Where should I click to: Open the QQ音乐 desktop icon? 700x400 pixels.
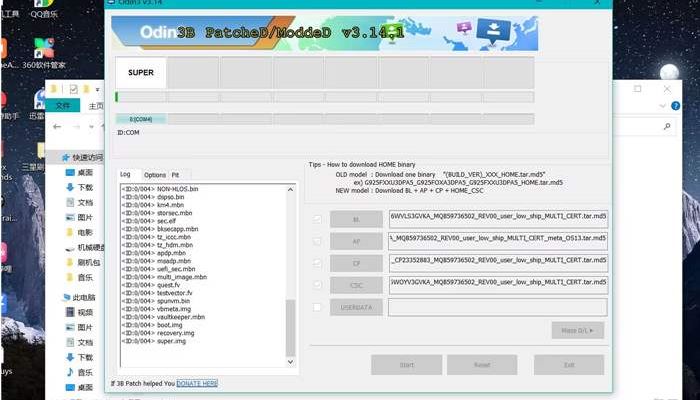[x=44, y=8]
